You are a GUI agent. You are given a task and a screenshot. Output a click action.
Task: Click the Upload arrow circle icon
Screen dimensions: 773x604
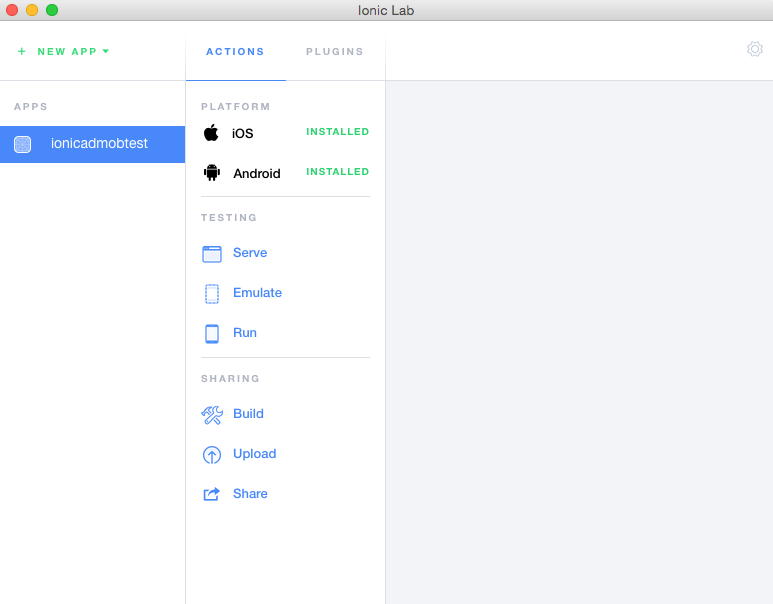212,455
